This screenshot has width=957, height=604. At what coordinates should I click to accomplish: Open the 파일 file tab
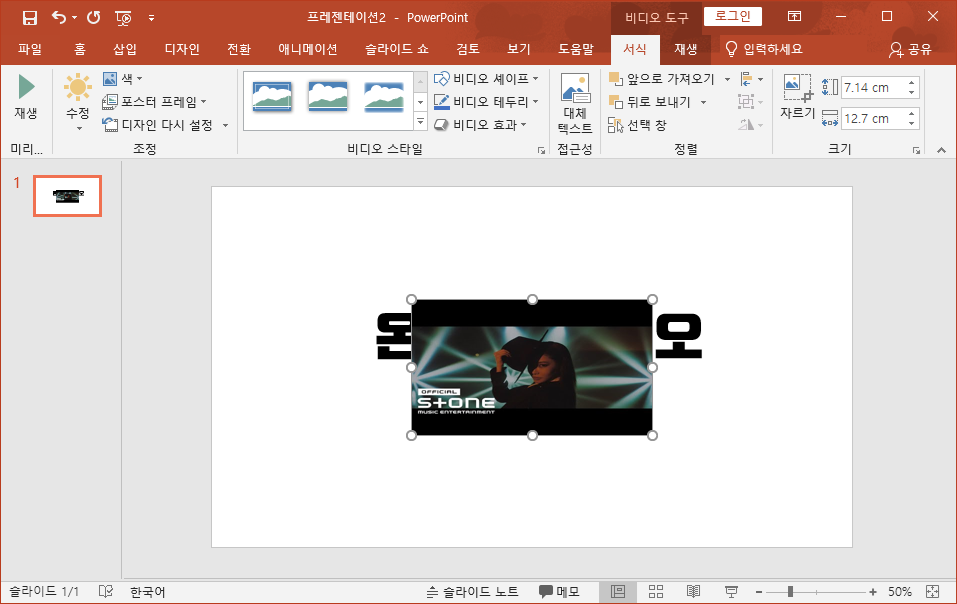30,49
